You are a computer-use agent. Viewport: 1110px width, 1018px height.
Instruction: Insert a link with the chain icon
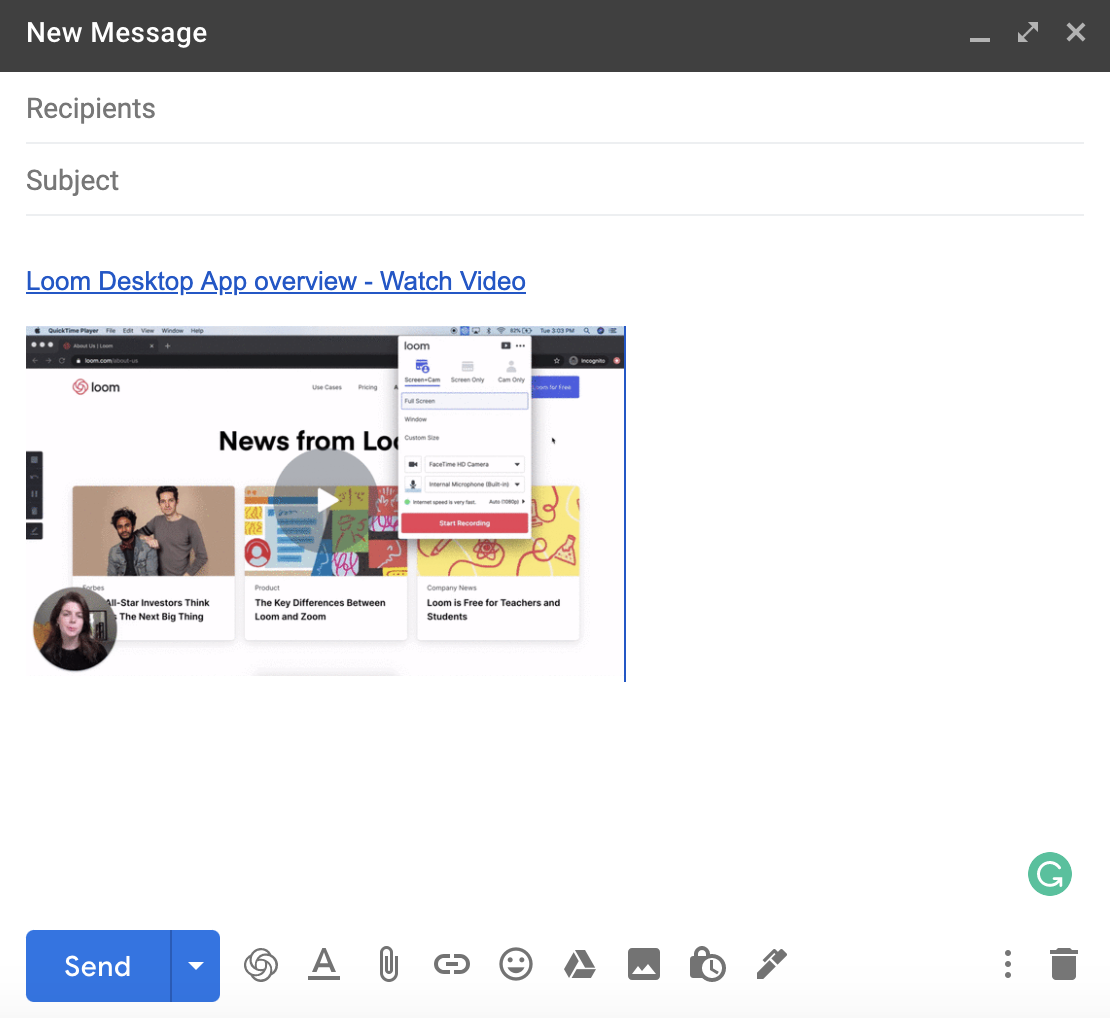point(452,964)
